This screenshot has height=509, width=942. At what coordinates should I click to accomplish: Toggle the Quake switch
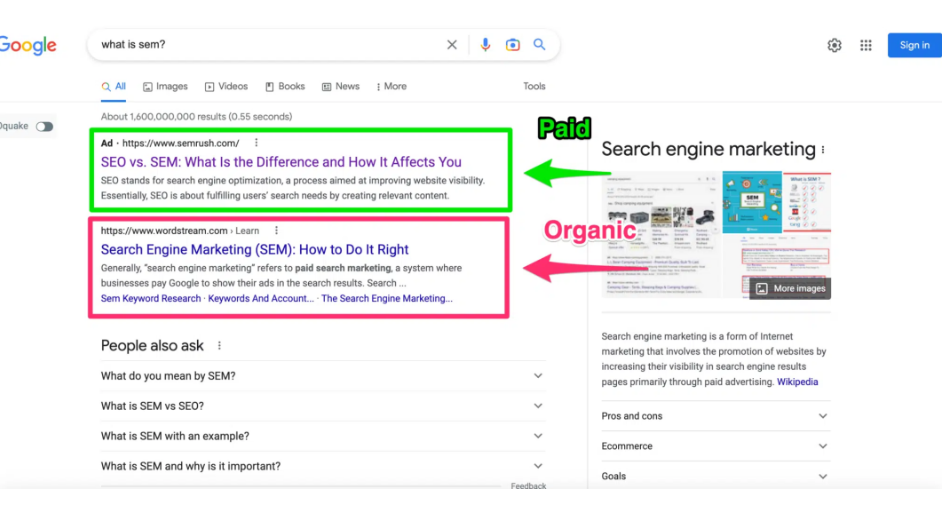pyautogui.click(x=44, y=127)
